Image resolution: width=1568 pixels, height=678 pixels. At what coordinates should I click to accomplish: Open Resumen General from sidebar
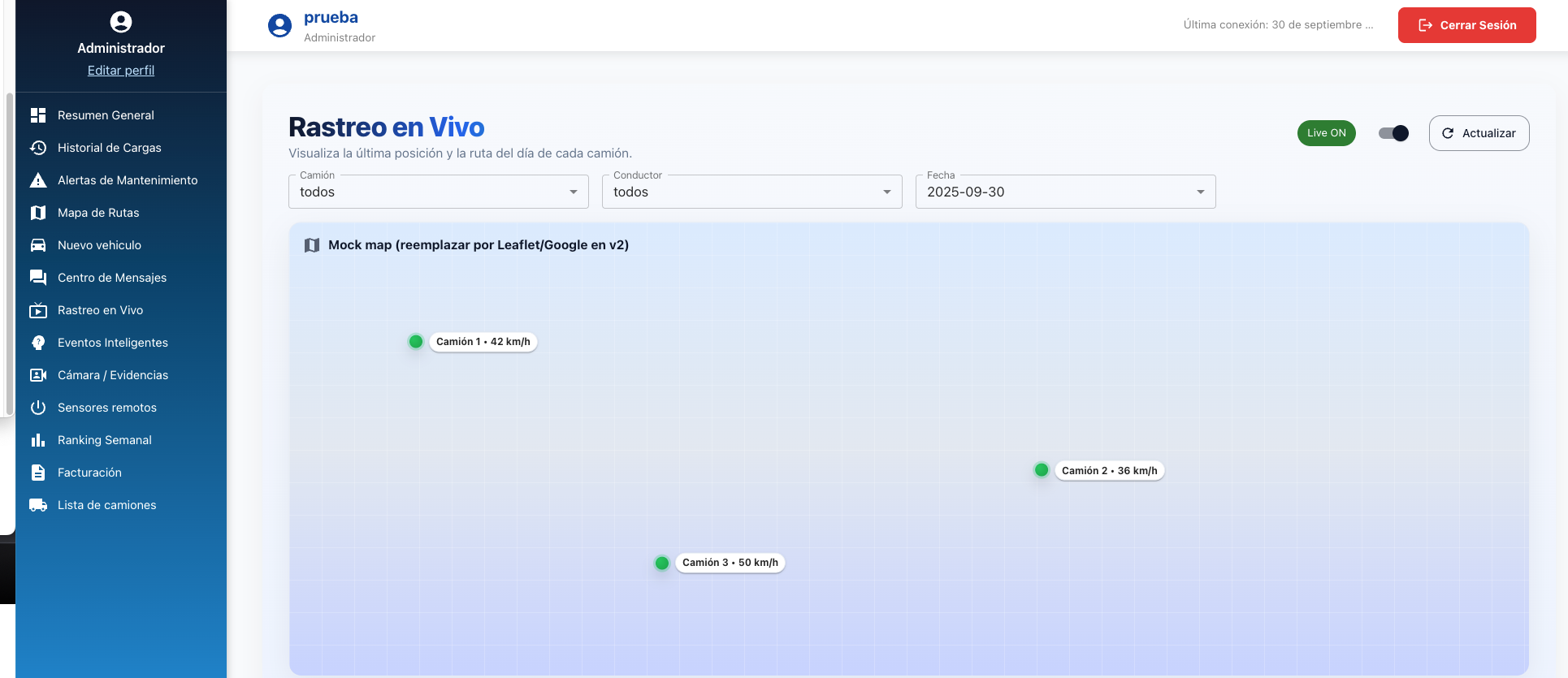121,115
